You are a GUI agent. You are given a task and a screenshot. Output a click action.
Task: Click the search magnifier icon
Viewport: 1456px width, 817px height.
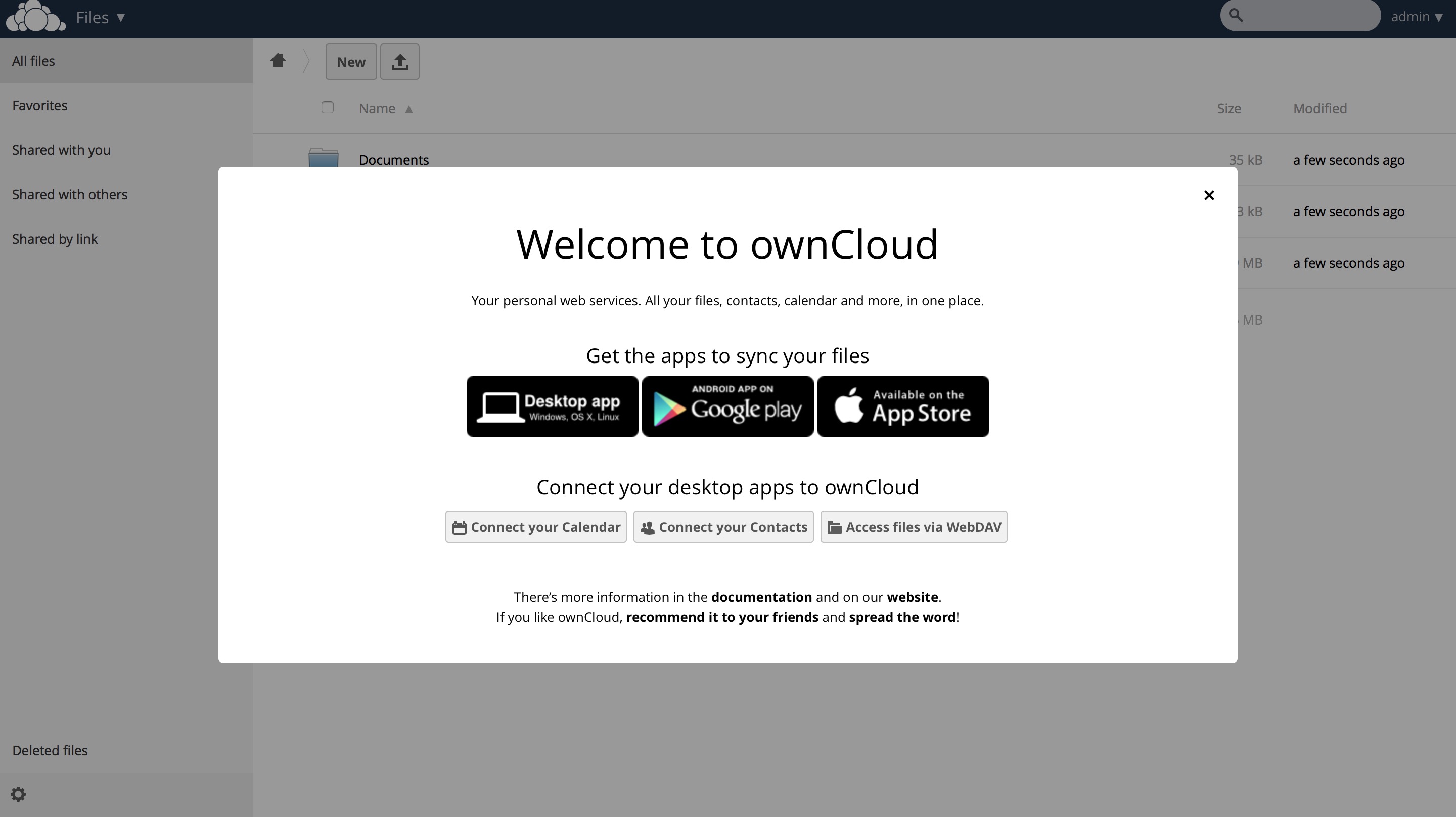pyautogui.click(x=1236, y=15)
